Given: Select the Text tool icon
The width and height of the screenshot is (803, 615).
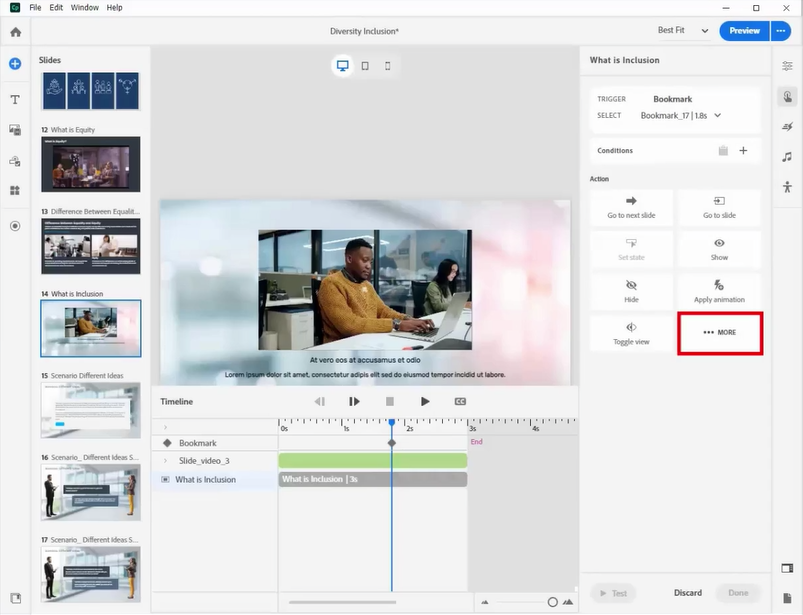Looking at the screenshot, I should pos(15,99).
